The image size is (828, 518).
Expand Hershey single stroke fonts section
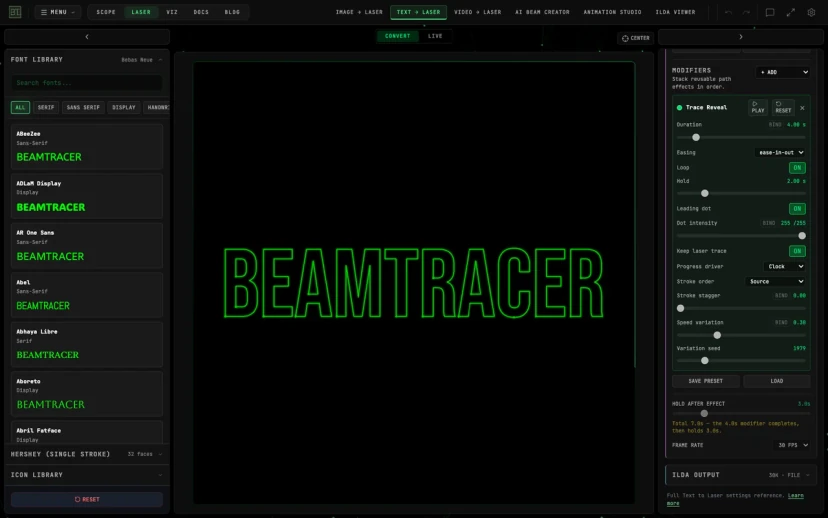[87, 454]
